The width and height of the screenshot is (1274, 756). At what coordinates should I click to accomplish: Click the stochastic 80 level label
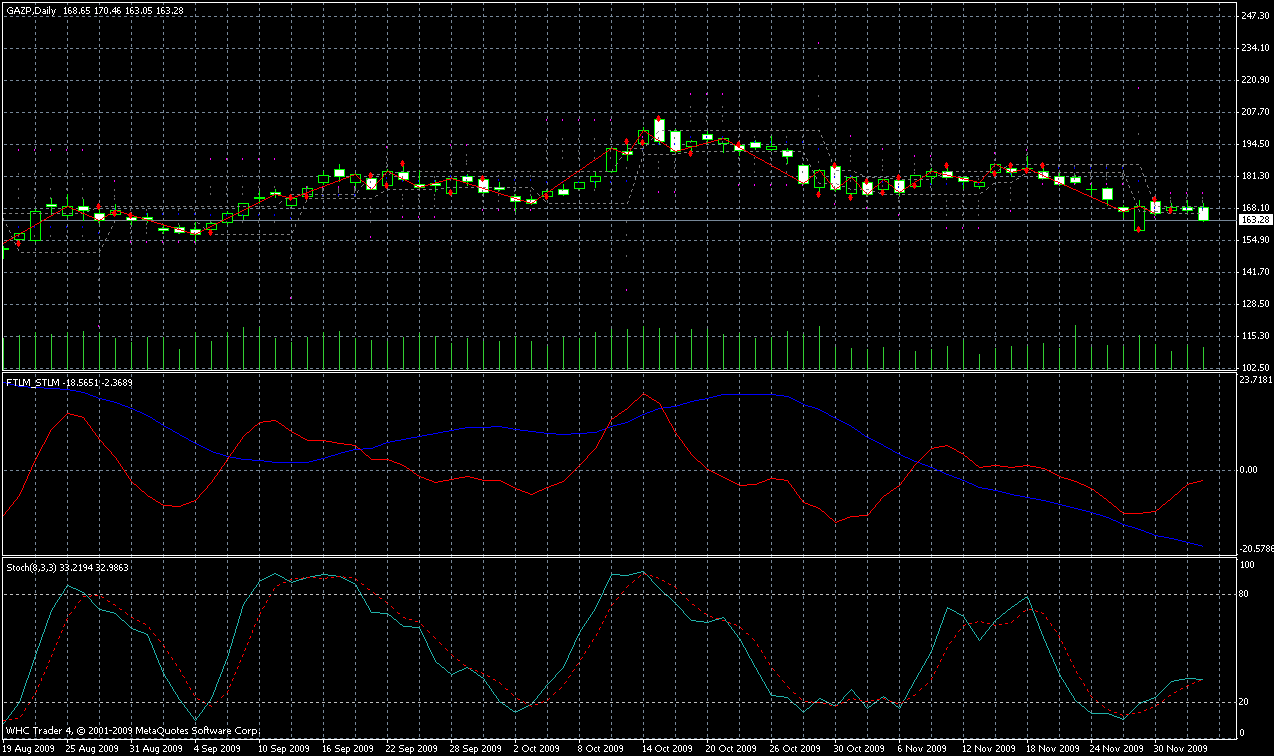1245,595
